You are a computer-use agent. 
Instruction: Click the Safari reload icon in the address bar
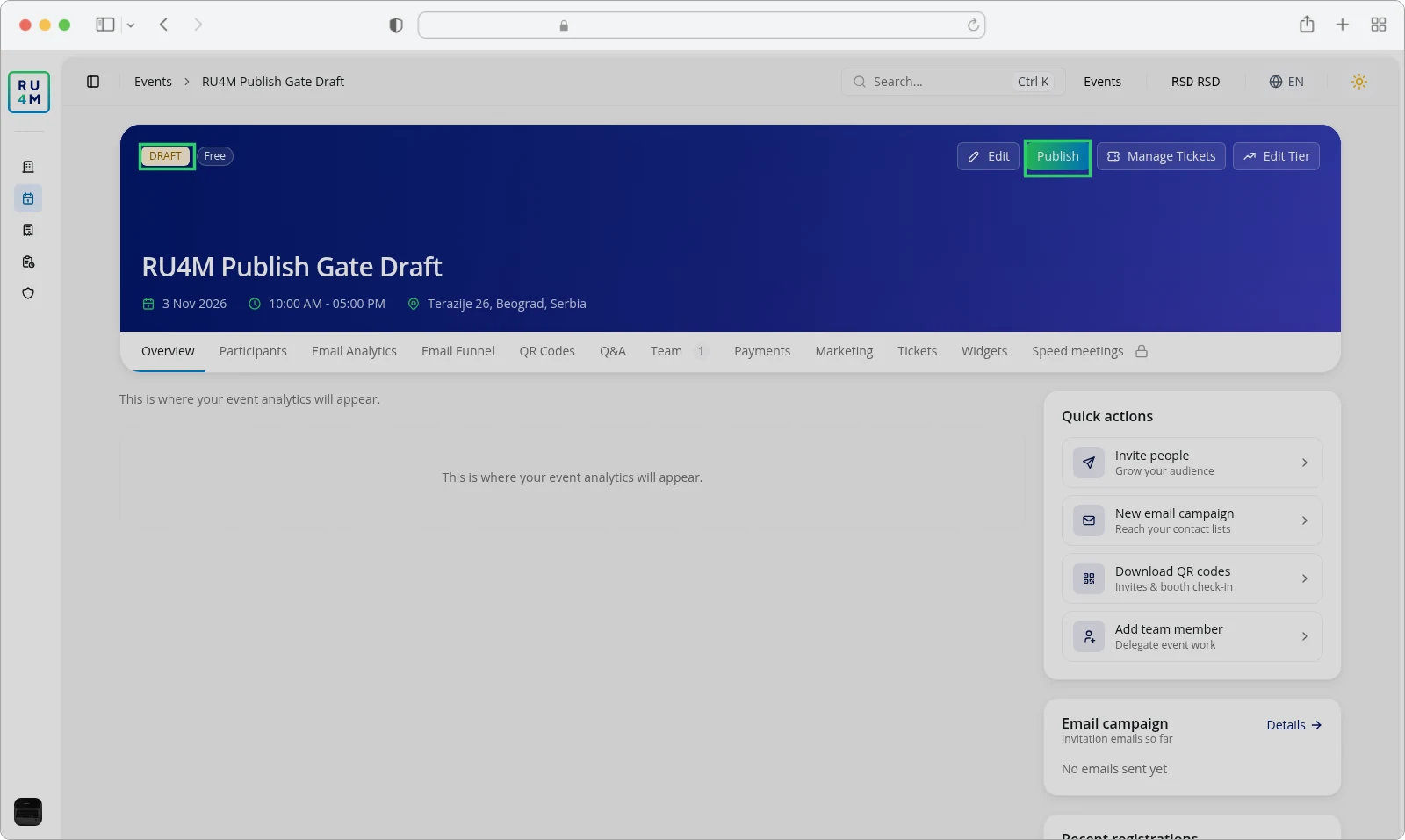coord(973,25)
